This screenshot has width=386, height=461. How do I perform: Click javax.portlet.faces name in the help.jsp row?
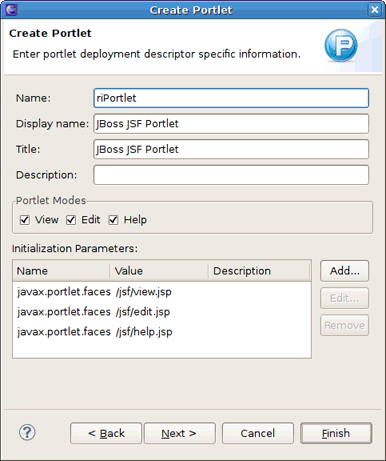point(64,332)
